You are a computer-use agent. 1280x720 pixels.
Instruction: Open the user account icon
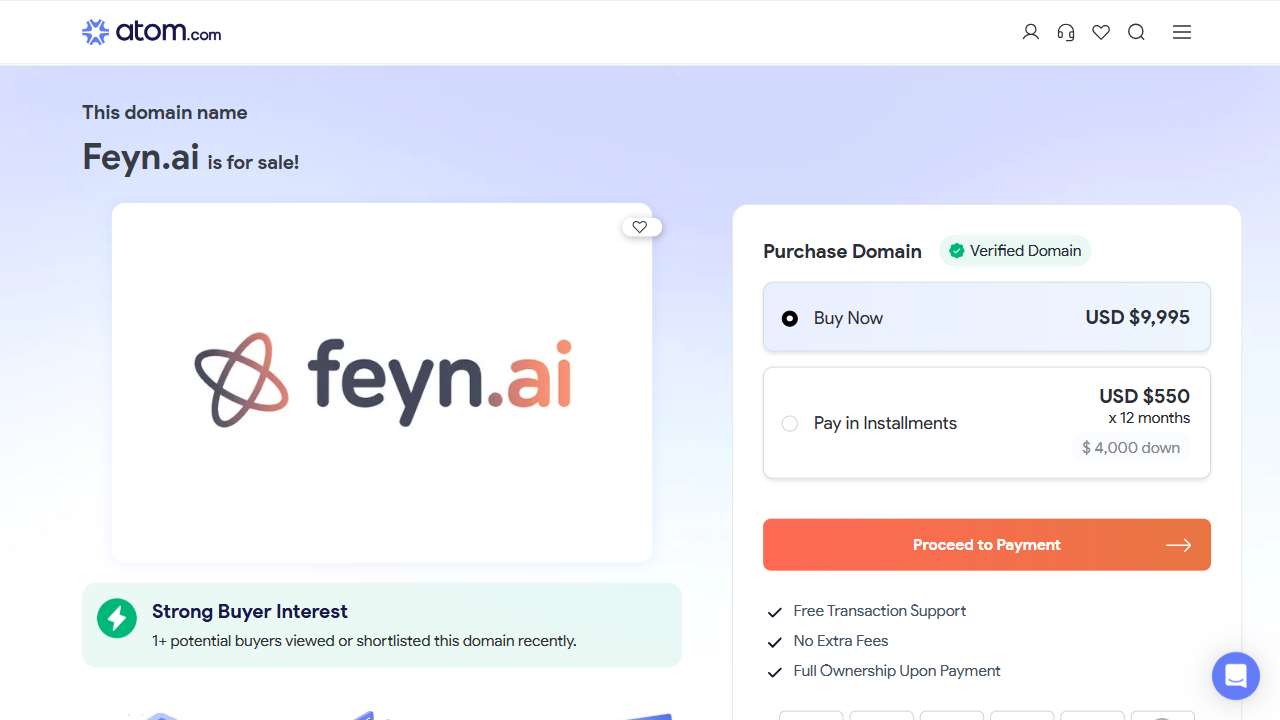pyautogui.click(x=1030, y=32)
